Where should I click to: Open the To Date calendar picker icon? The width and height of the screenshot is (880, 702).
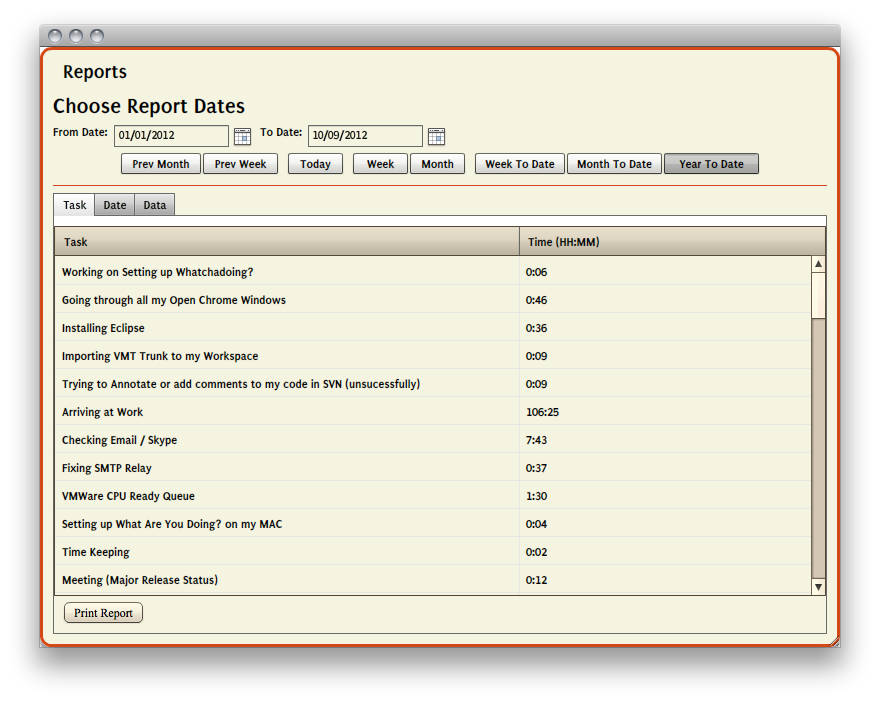pos(436,136)
